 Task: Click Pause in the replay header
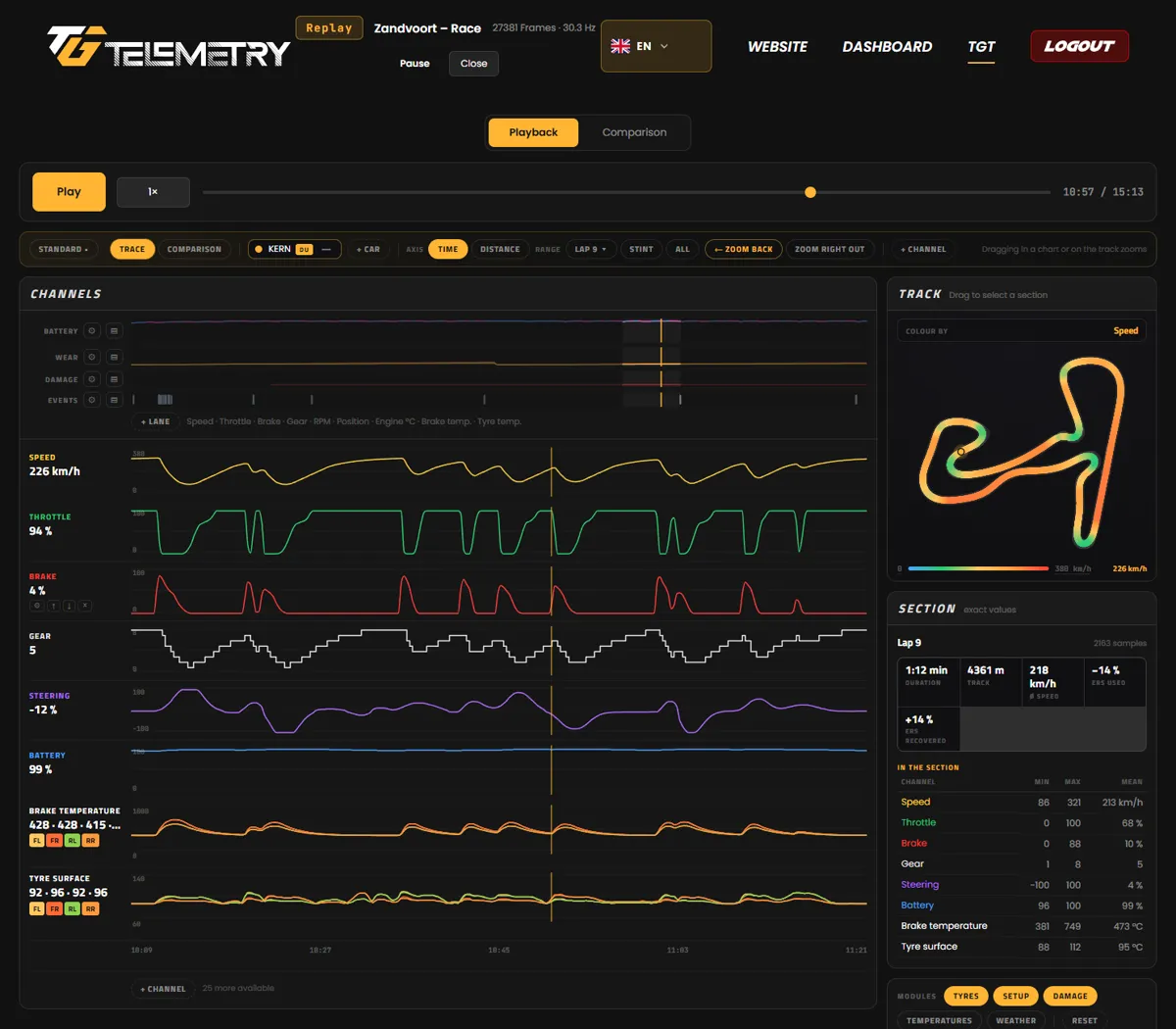(x=415, y=64)
